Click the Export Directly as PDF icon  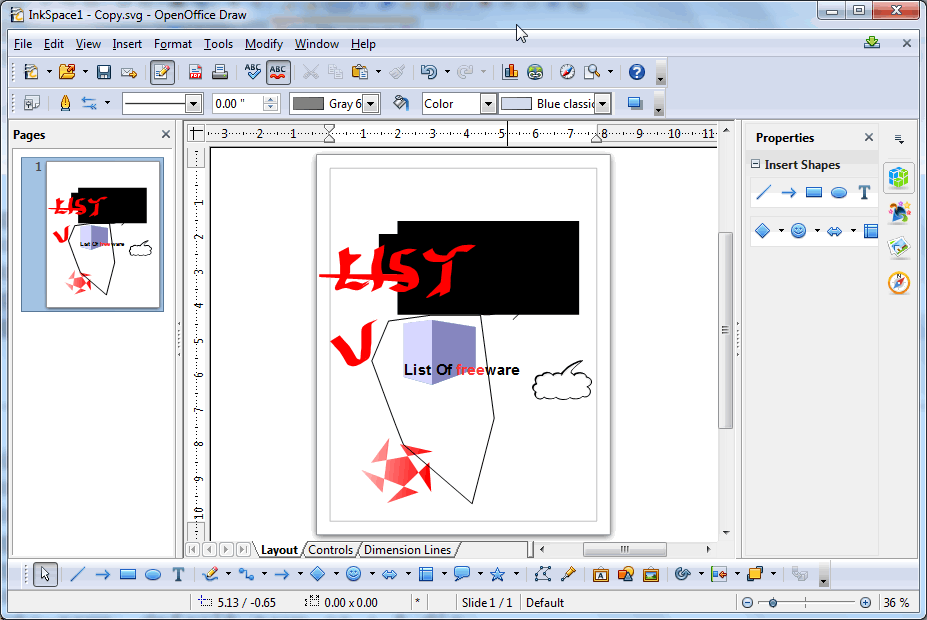tap(195, 71)
